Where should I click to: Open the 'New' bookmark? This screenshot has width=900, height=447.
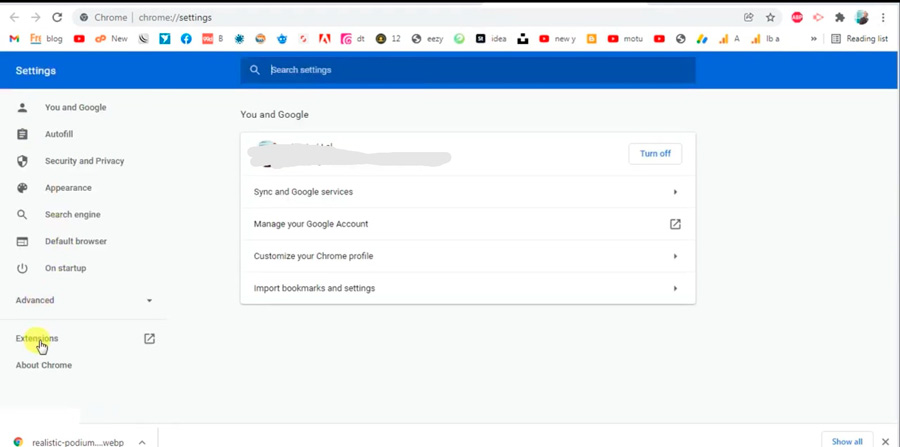point(111,39)
